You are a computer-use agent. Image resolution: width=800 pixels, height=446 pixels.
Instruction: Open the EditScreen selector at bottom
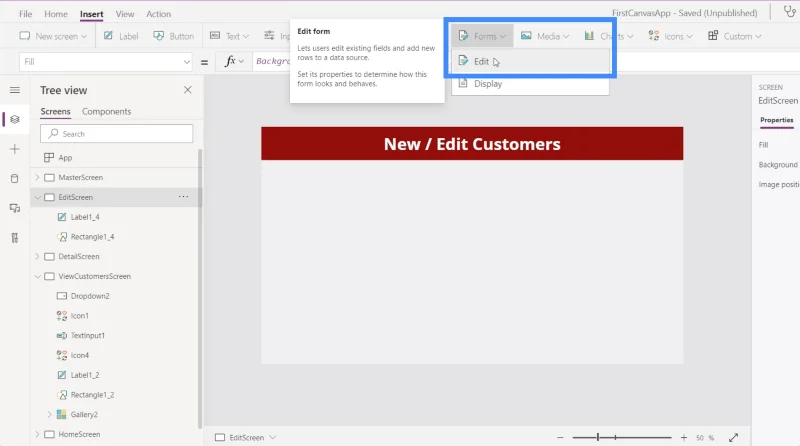tap(245, 437)
